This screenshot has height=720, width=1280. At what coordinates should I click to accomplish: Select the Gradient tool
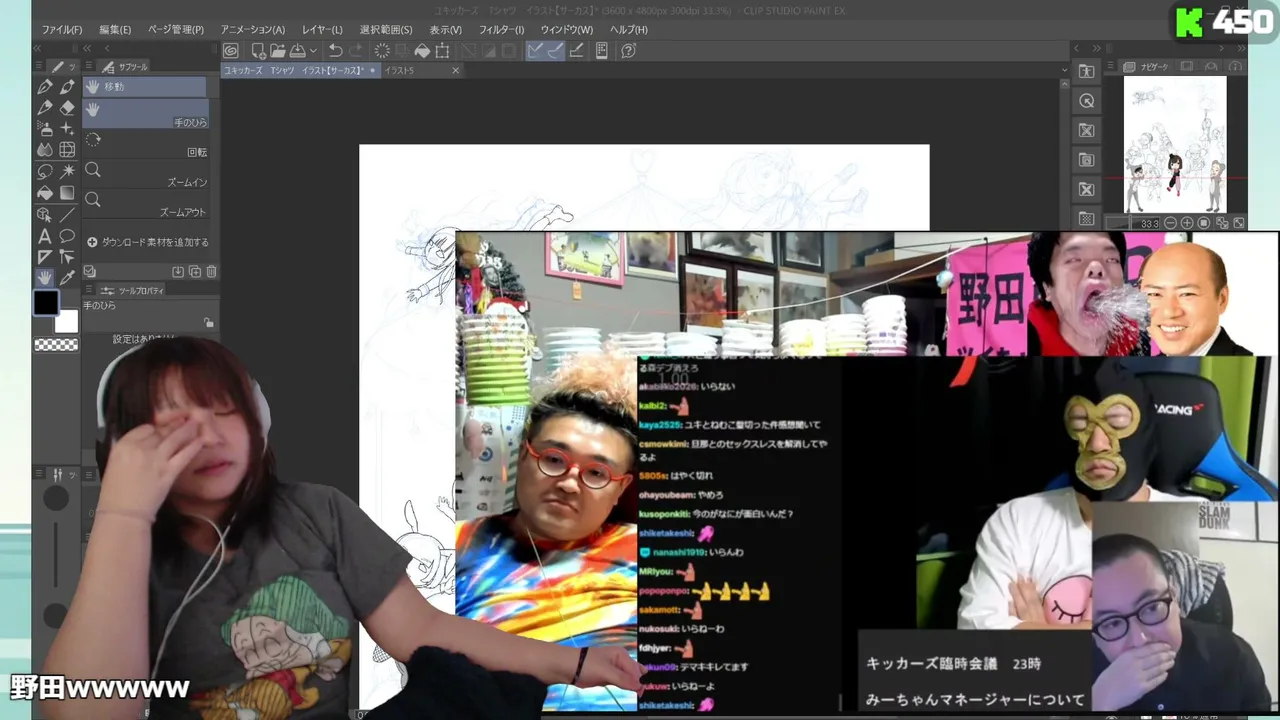tap(67, 193)
